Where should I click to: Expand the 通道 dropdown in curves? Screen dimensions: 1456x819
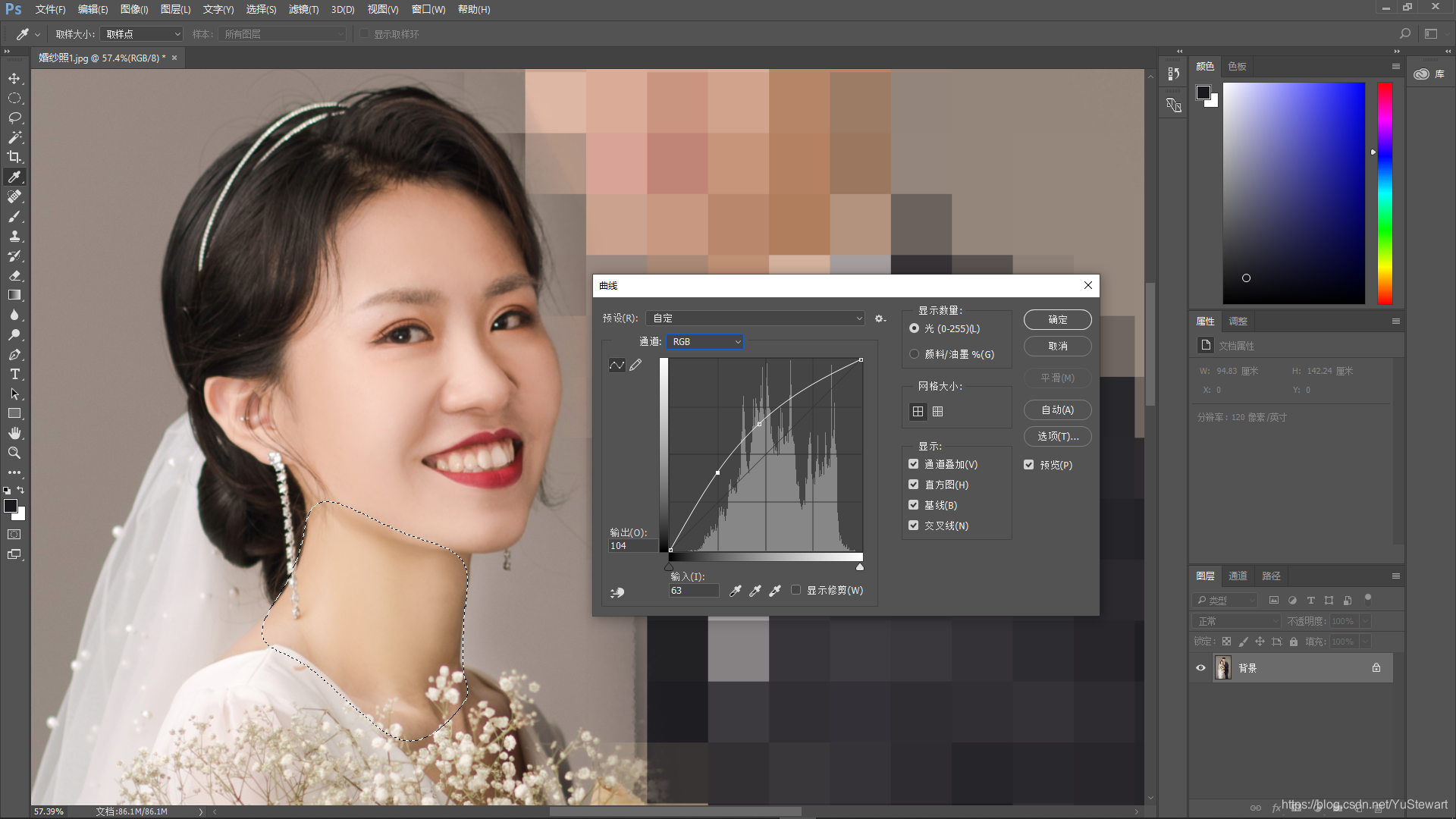[705, 341]
